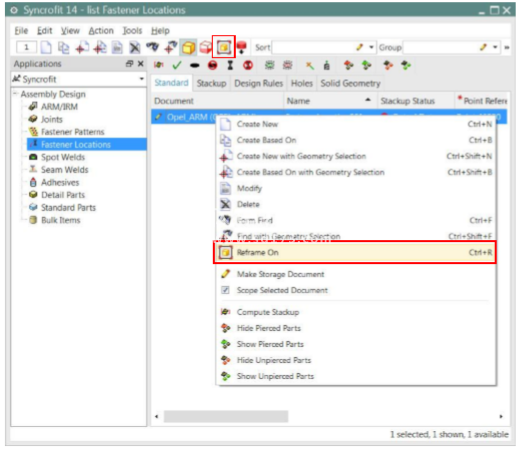Click the Delete X toolbar icon

(x=135, y=48)
